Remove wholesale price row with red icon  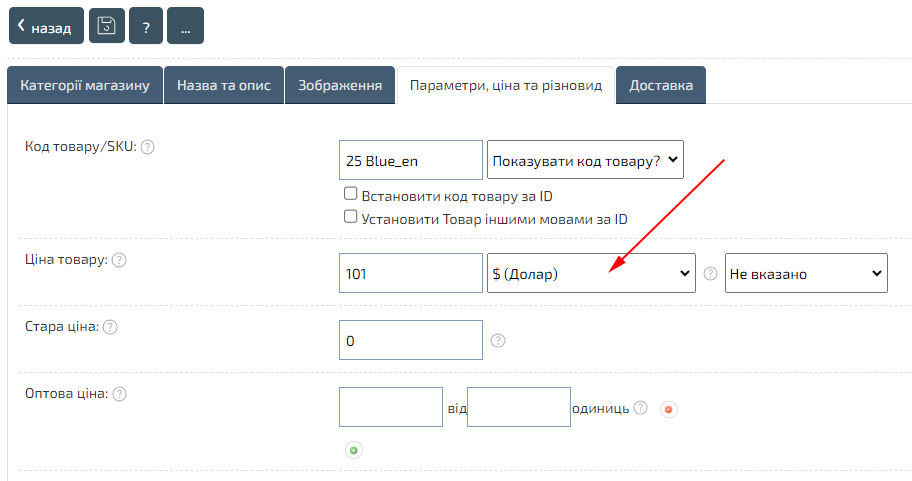click(x=668, y=409)
